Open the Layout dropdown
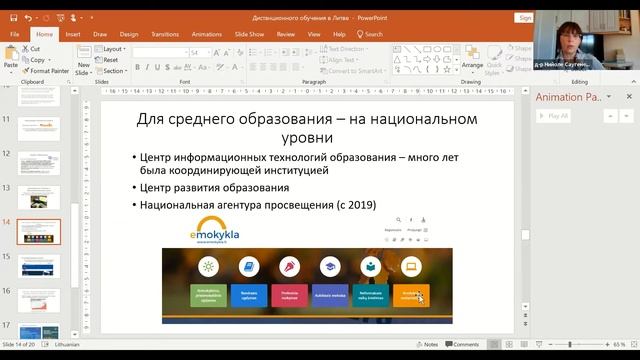Image resolution: width=640 pixels, height=360 pixels. pyautogui.click(x=110, y=49)
